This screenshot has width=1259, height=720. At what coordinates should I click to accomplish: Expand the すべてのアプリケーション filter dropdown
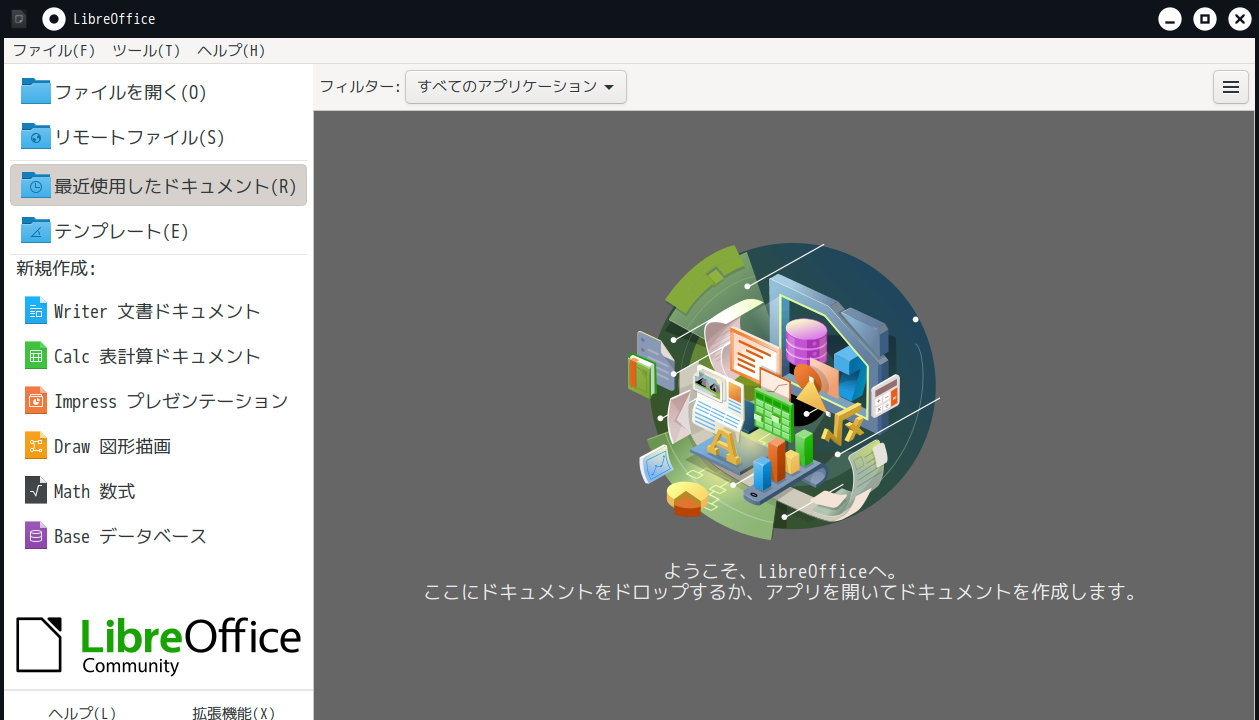click(x=516, y=87)
